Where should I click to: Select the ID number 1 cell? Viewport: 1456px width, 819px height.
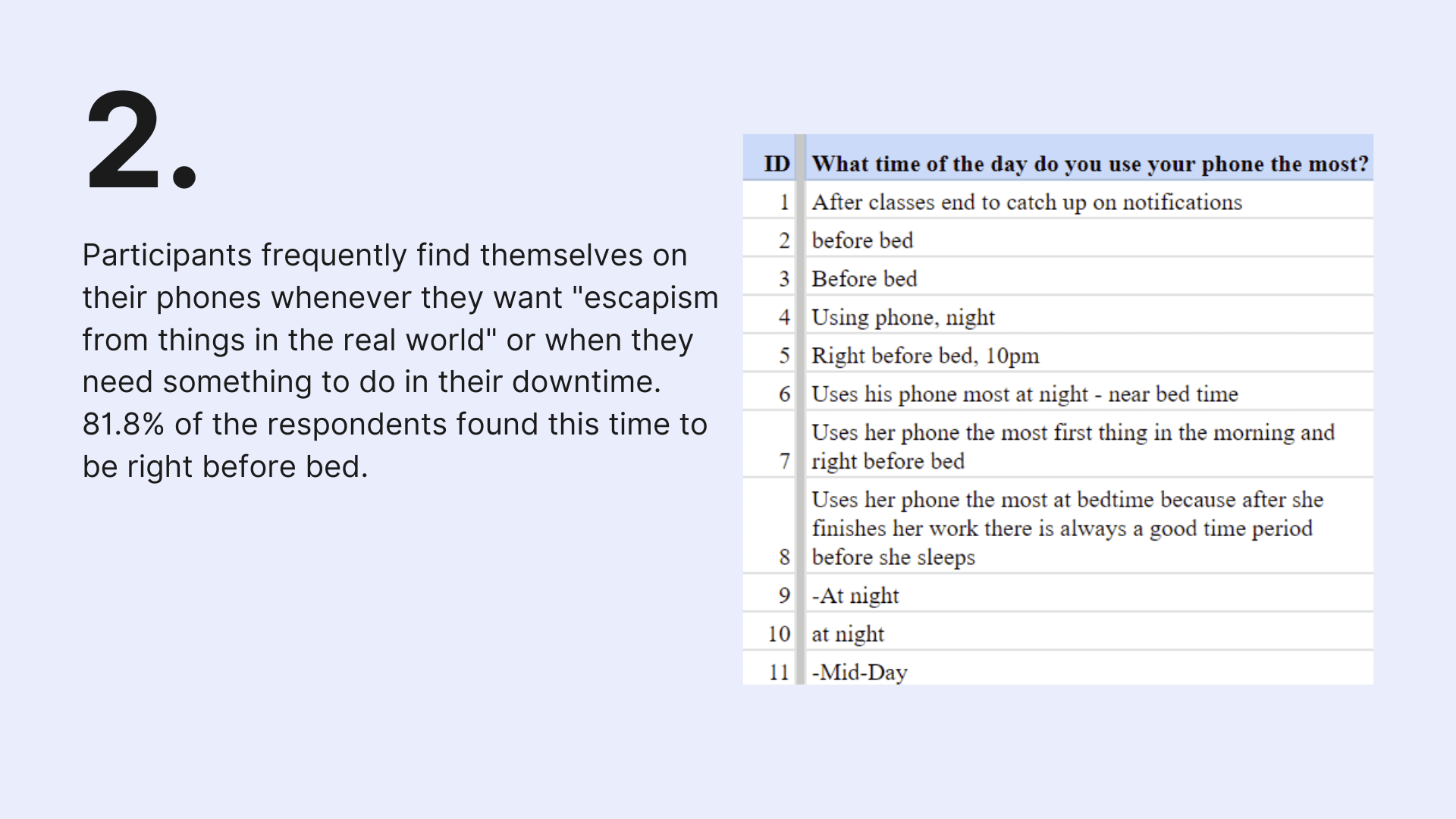[769, 201]
